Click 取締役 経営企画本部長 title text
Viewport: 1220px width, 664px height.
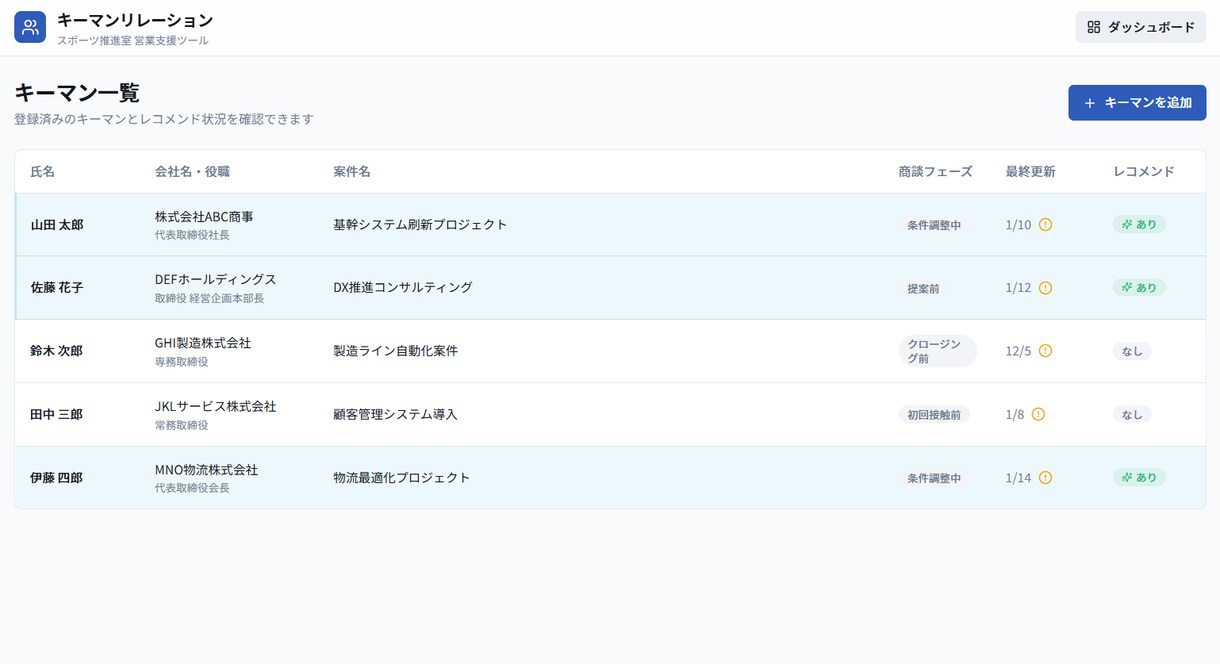210,299
